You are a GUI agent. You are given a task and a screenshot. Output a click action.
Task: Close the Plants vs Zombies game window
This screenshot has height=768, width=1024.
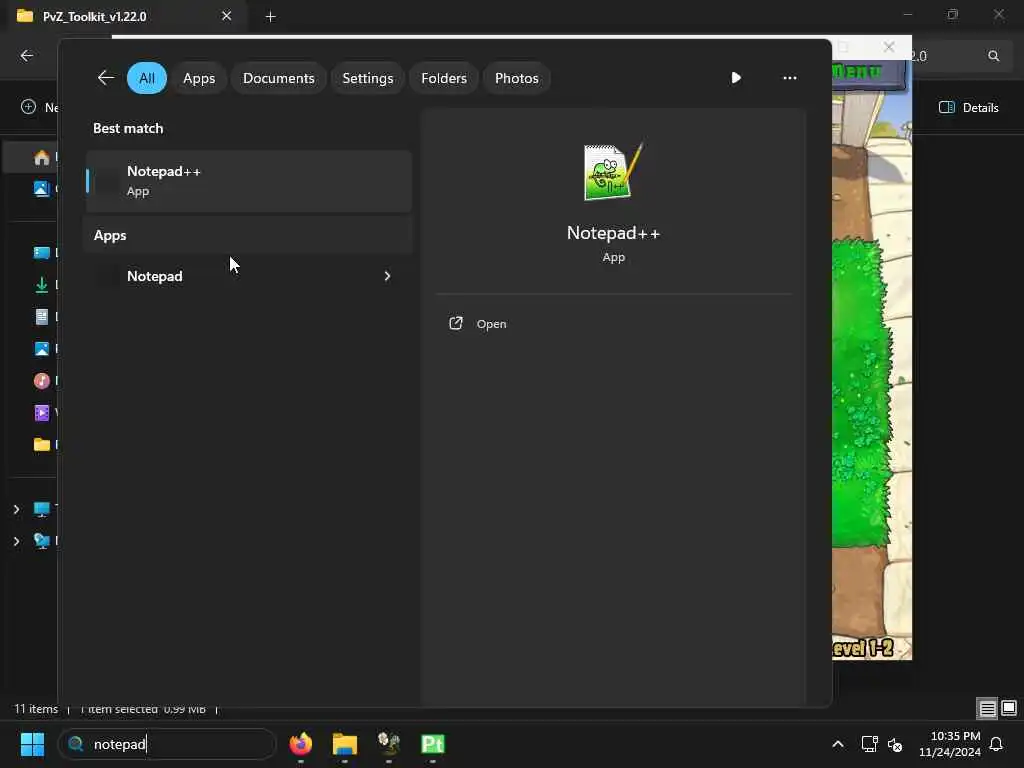coord(889,47)
